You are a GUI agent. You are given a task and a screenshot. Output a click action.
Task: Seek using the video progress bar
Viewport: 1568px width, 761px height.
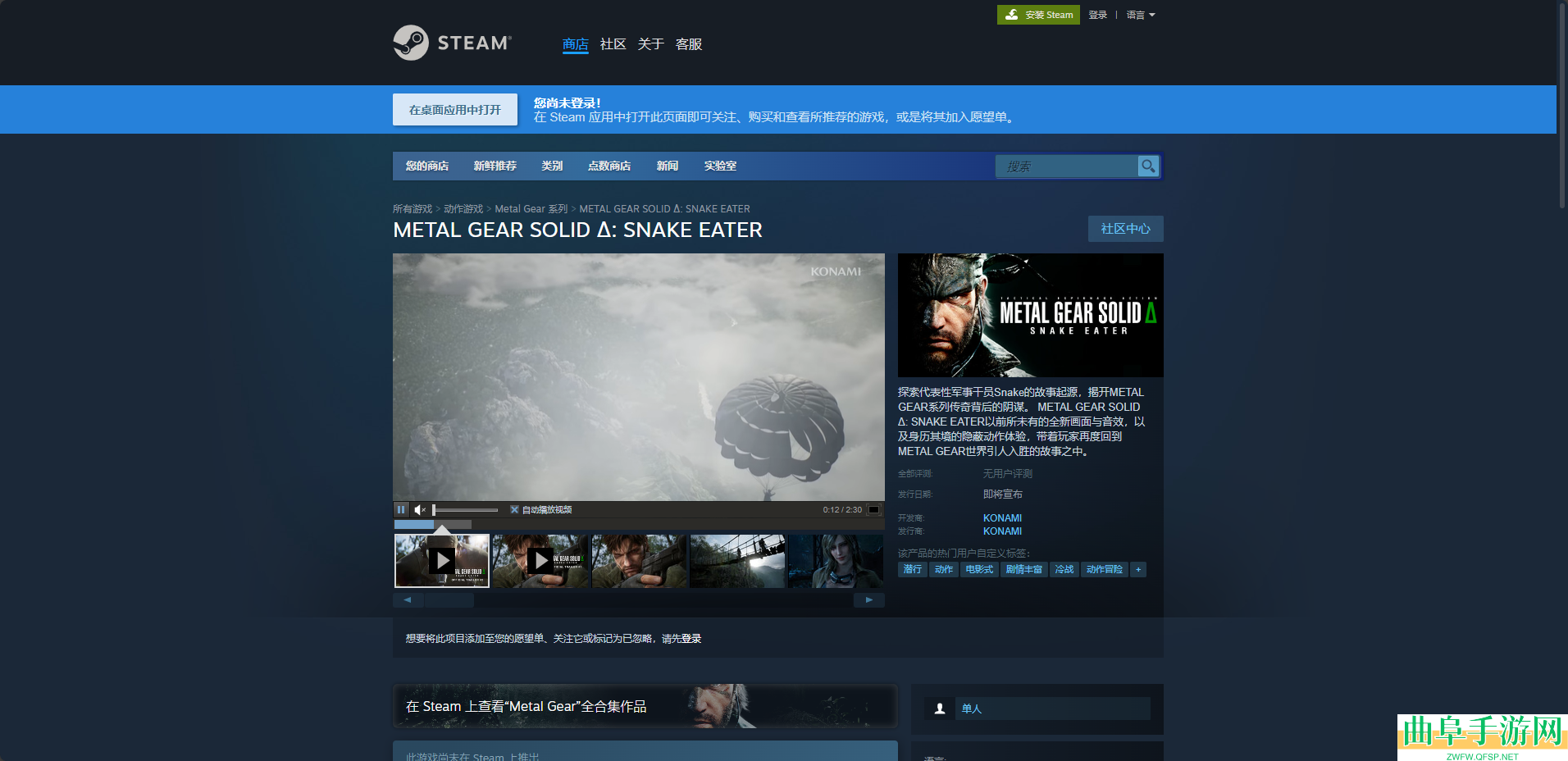(639, 524)
